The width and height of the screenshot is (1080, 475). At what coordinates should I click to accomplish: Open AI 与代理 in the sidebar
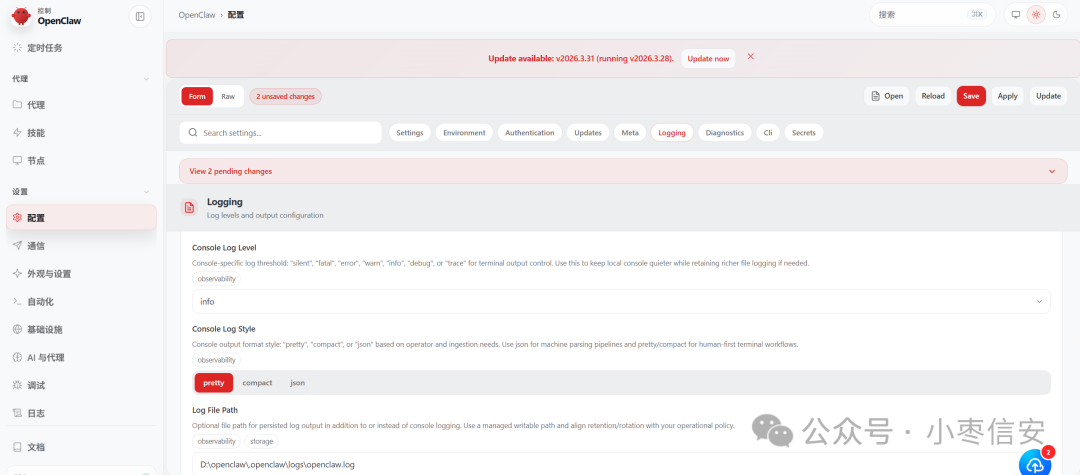[x=81, y=357]
